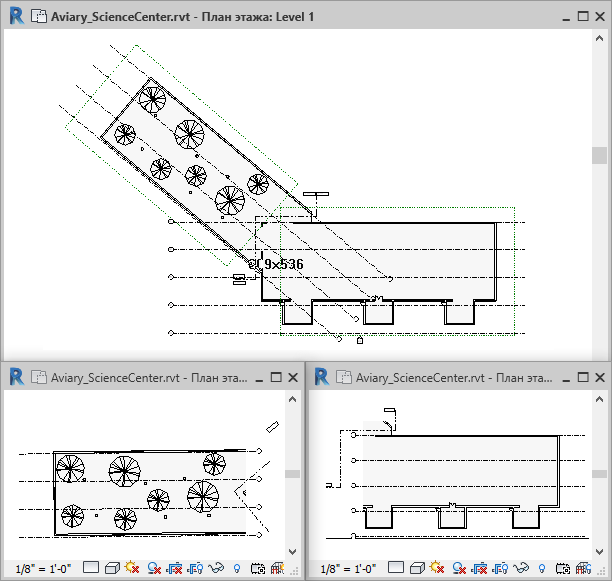Image resolution: width=612 pixels, height=581 pixels.
Task: Open view scale list in bottom-left view
Action: coord(43,569)
